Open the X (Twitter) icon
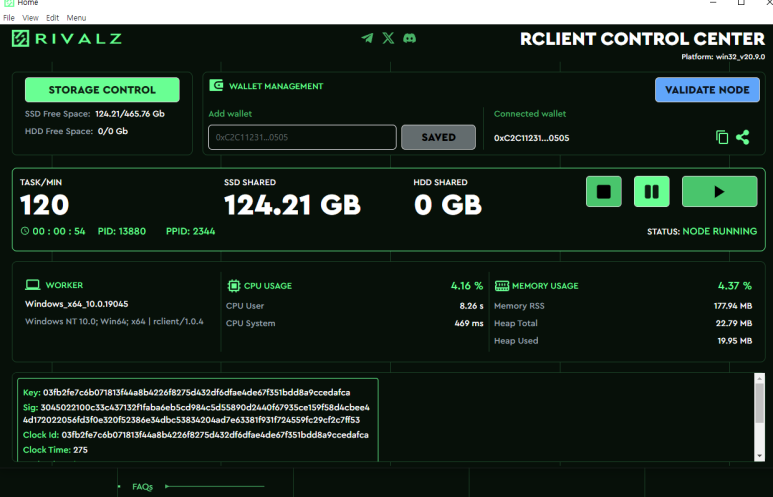The height and width of the screenshot is (497, 773). (x=388, y=38)
